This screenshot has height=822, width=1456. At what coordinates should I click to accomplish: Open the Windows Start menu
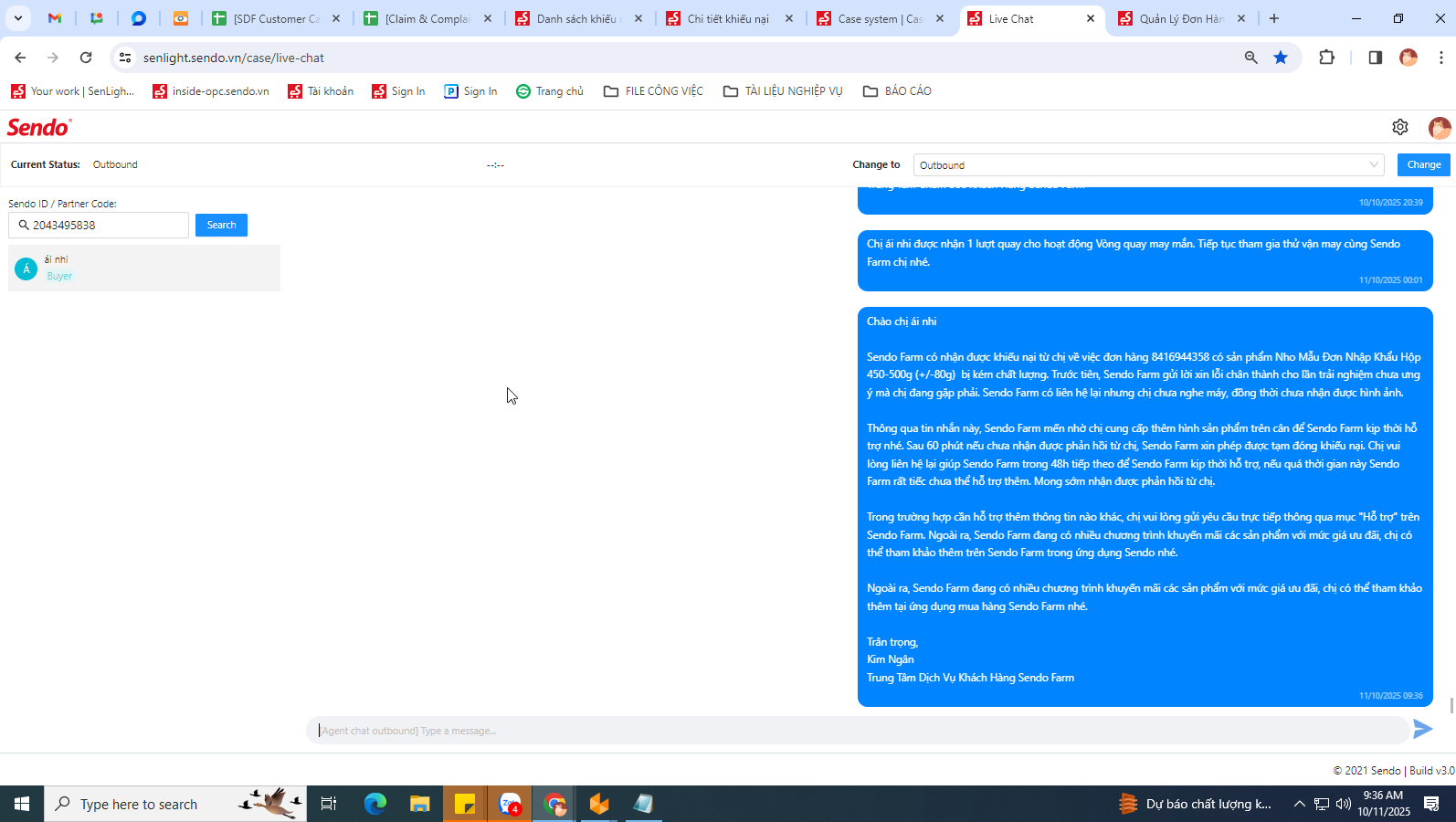tap(22, 804)
